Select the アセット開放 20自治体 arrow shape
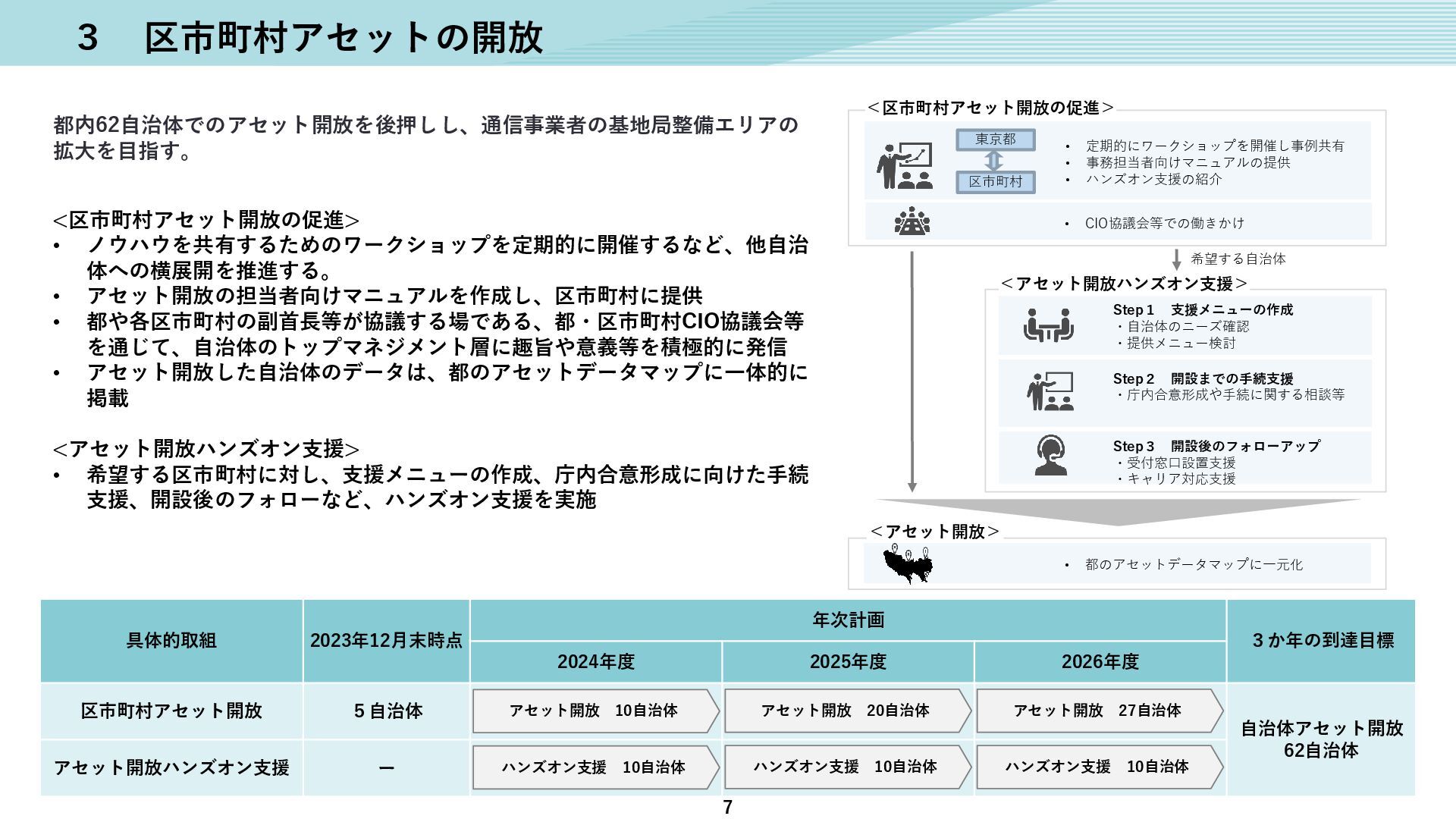This screenshot has height=819, width=1456. point(846,711)
